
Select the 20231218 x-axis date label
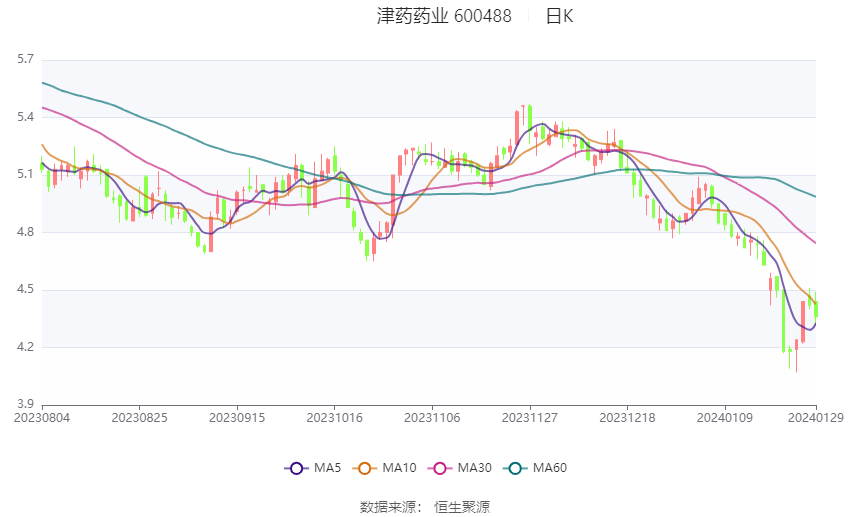tap(627, 418)
